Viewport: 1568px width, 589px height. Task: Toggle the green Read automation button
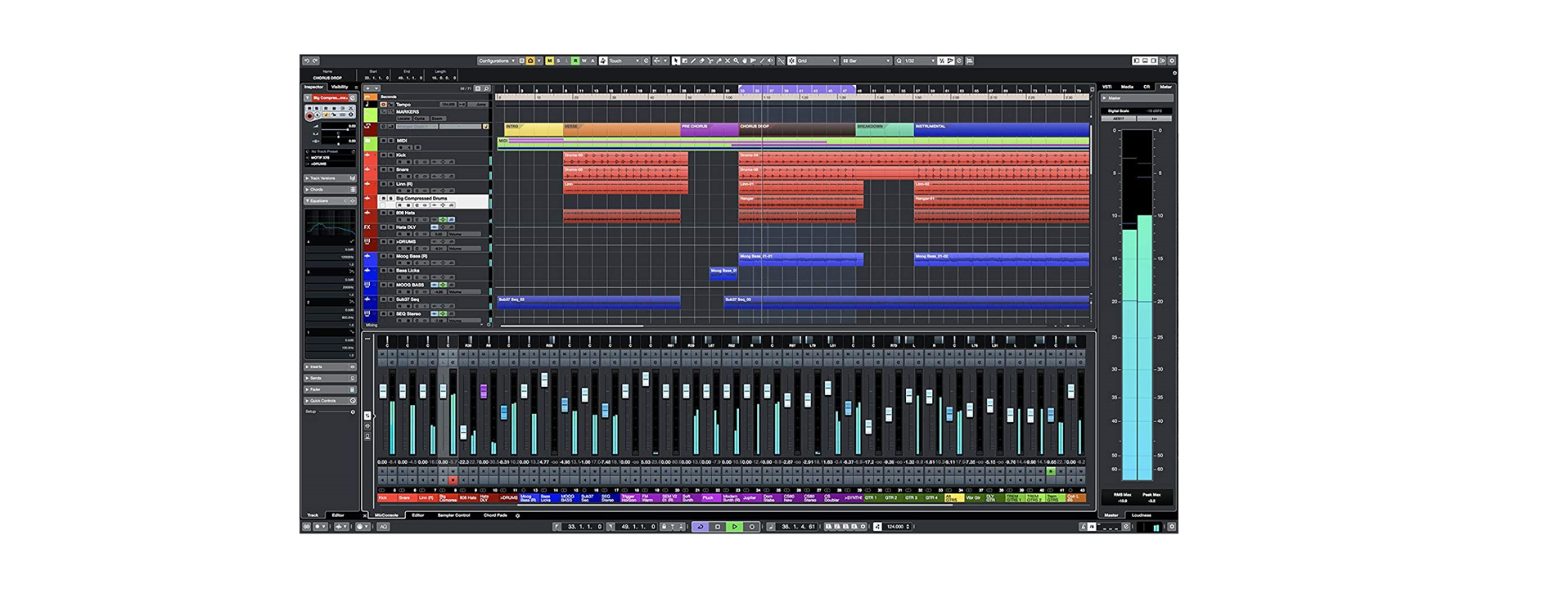575,61
